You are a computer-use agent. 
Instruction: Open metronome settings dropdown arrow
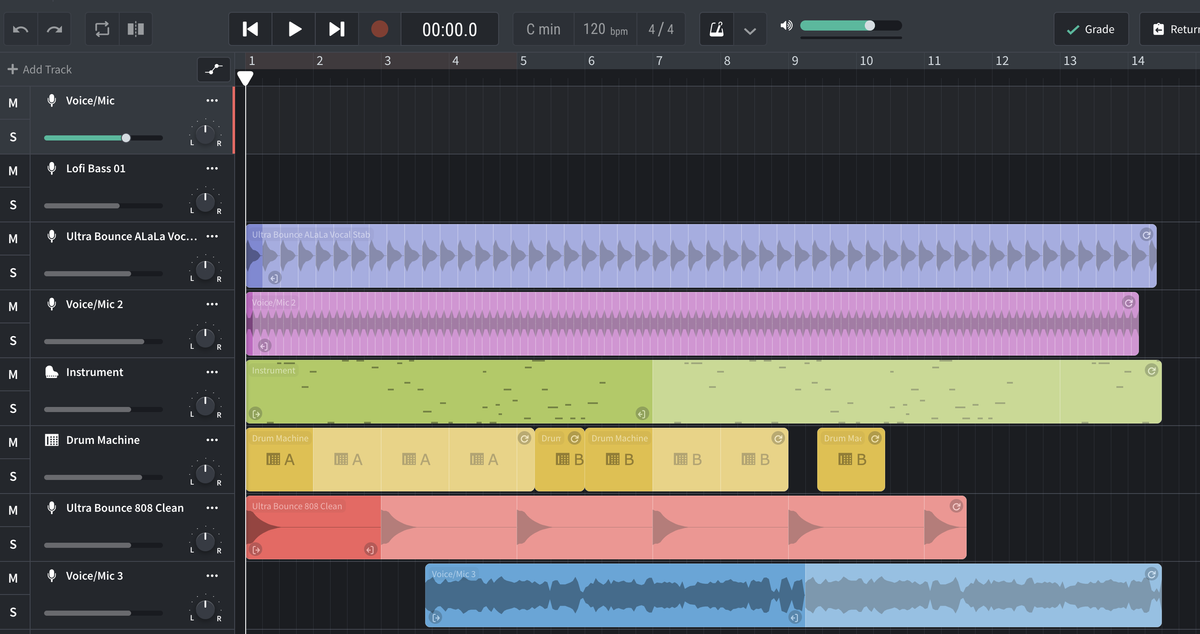[x=750, y=29]
